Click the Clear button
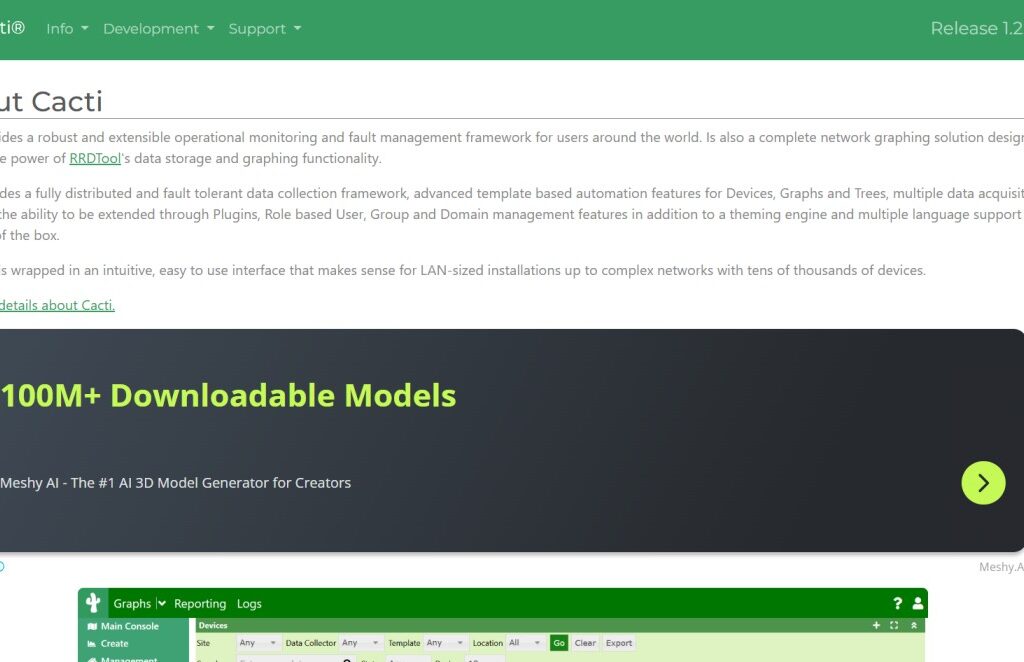 (x=585, y=643)
